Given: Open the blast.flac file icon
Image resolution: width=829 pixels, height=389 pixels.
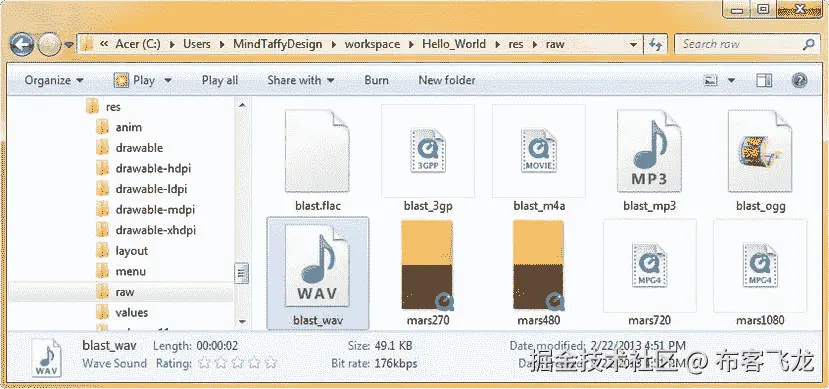Looking at the screenshot, I should (x=317, y=151).
